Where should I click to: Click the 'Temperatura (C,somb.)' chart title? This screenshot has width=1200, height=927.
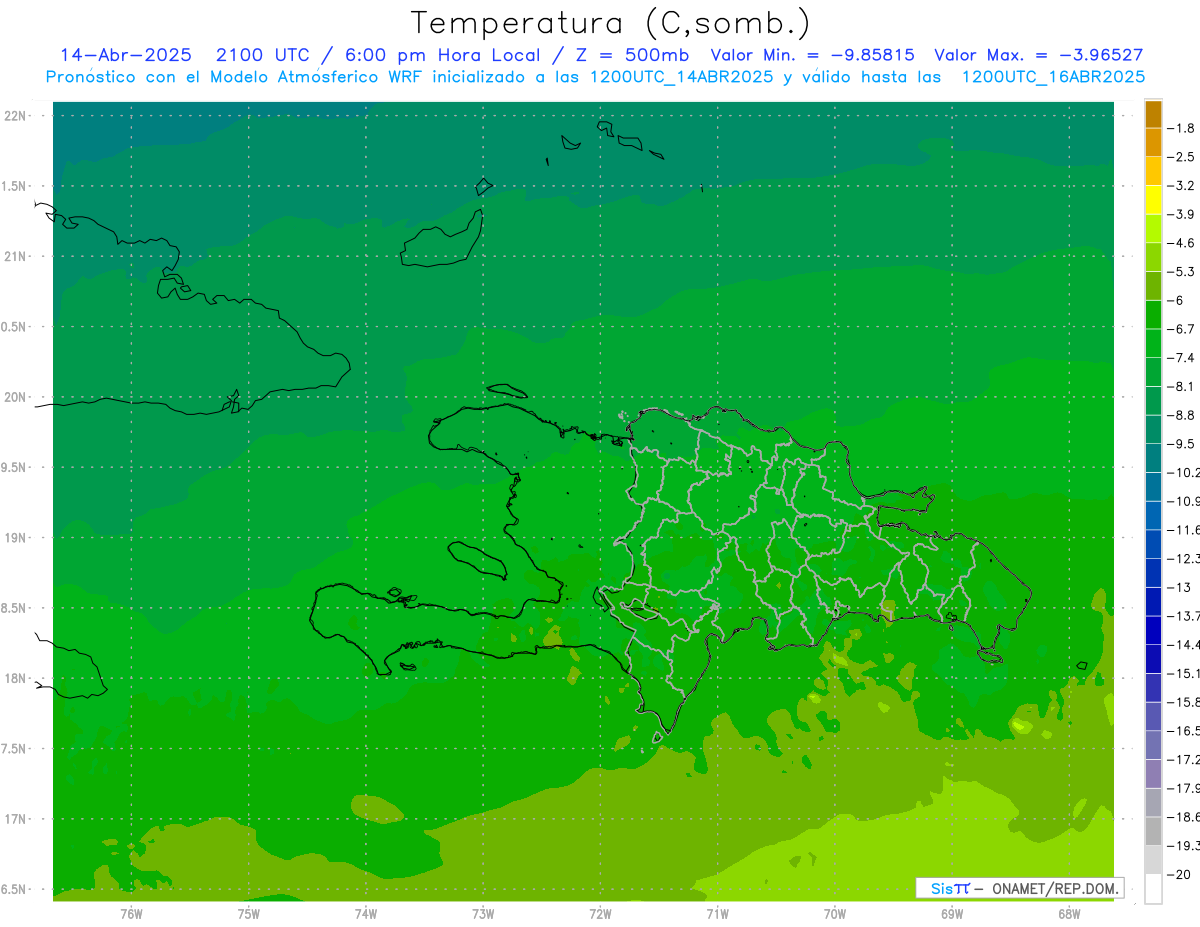[611, 23]
